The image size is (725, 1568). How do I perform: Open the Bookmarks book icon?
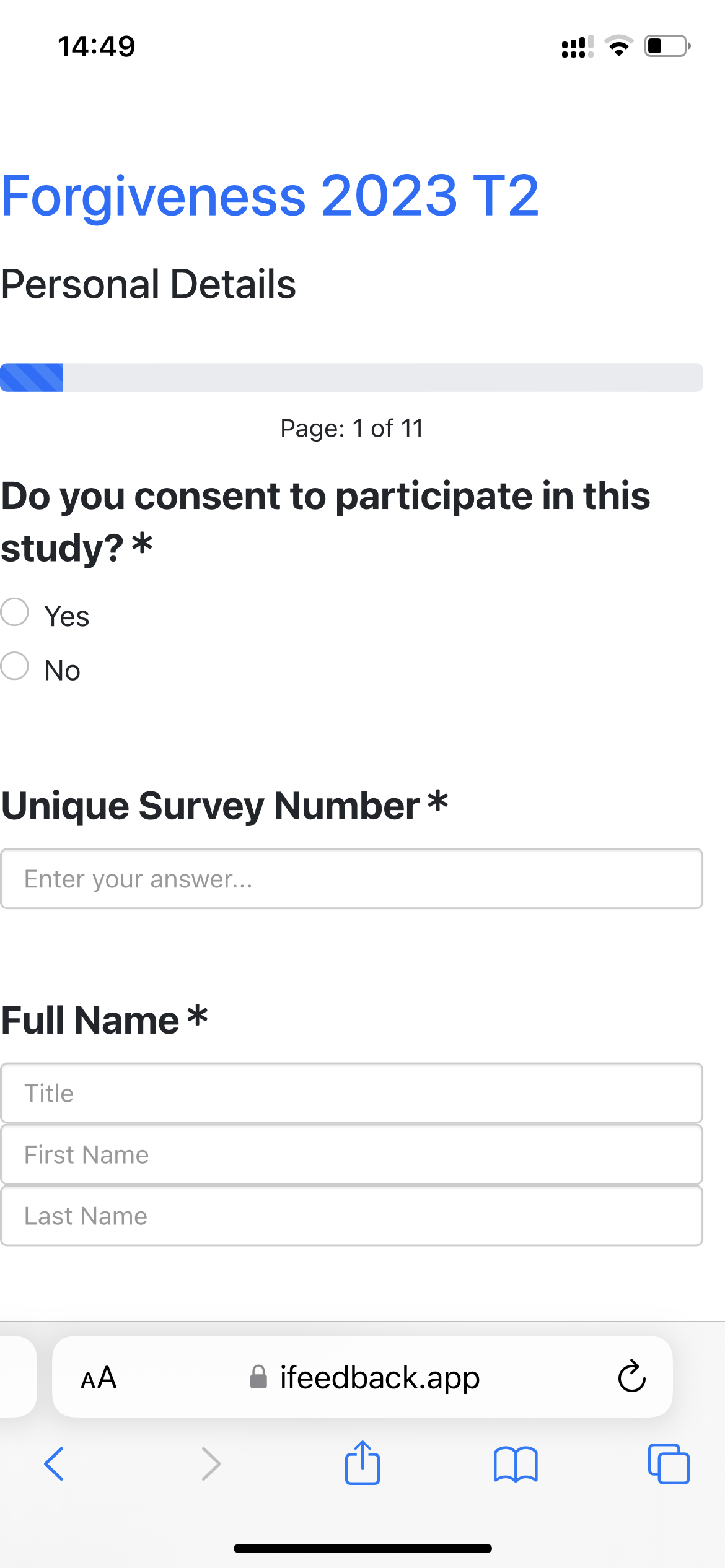[x=516, y=1464]
